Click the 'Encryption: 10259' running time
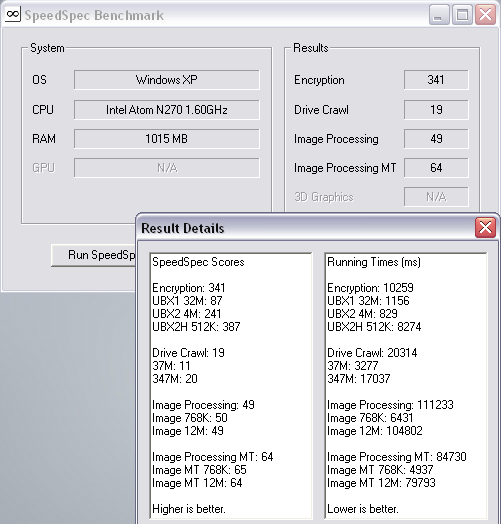The width and height of the screenshot is (501, 524). click(x=370, y=288)
